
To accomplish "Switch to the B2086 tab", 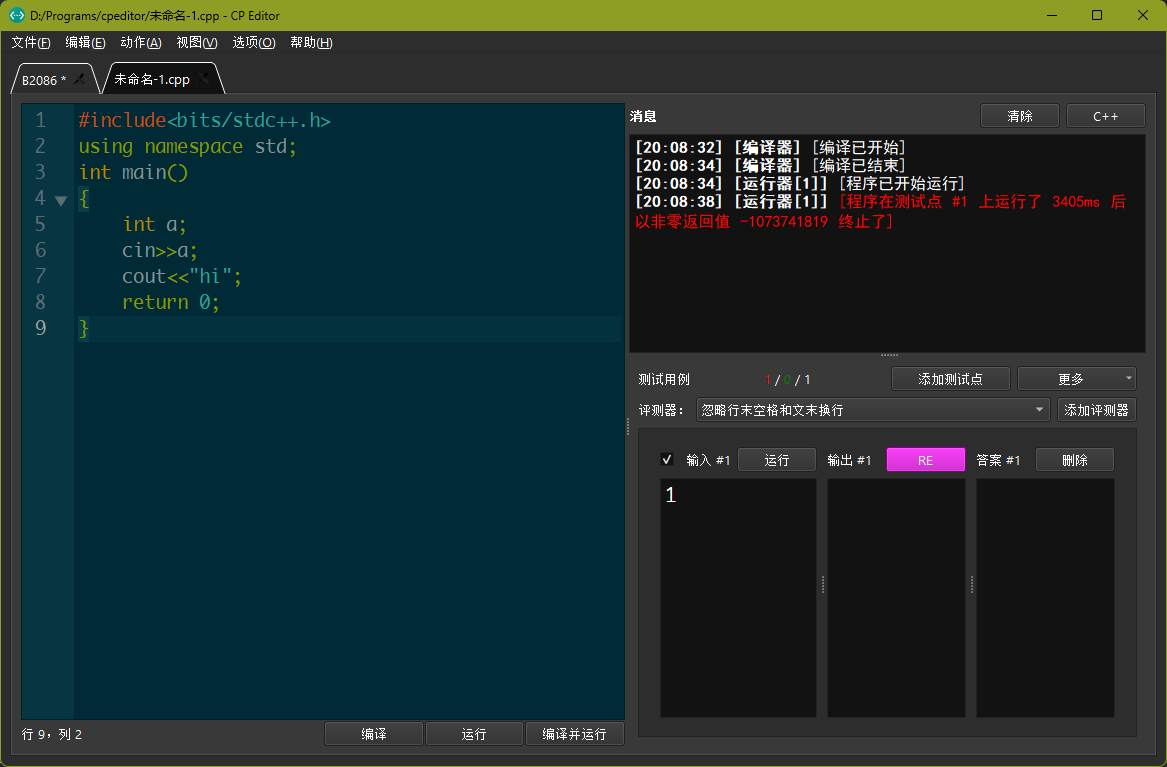I will point(43,80).
